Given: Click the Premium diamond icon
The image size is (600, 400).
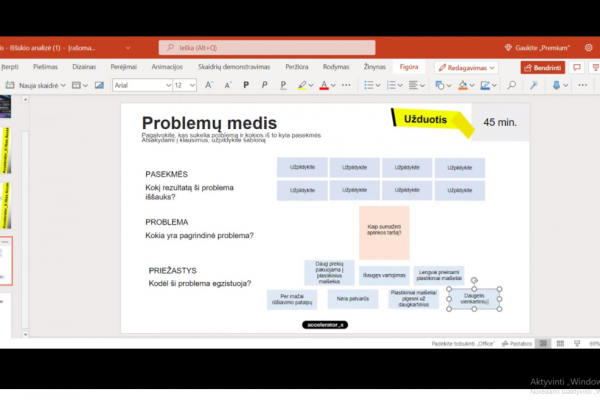Looking at the screenshot, I should coord(508,47).
